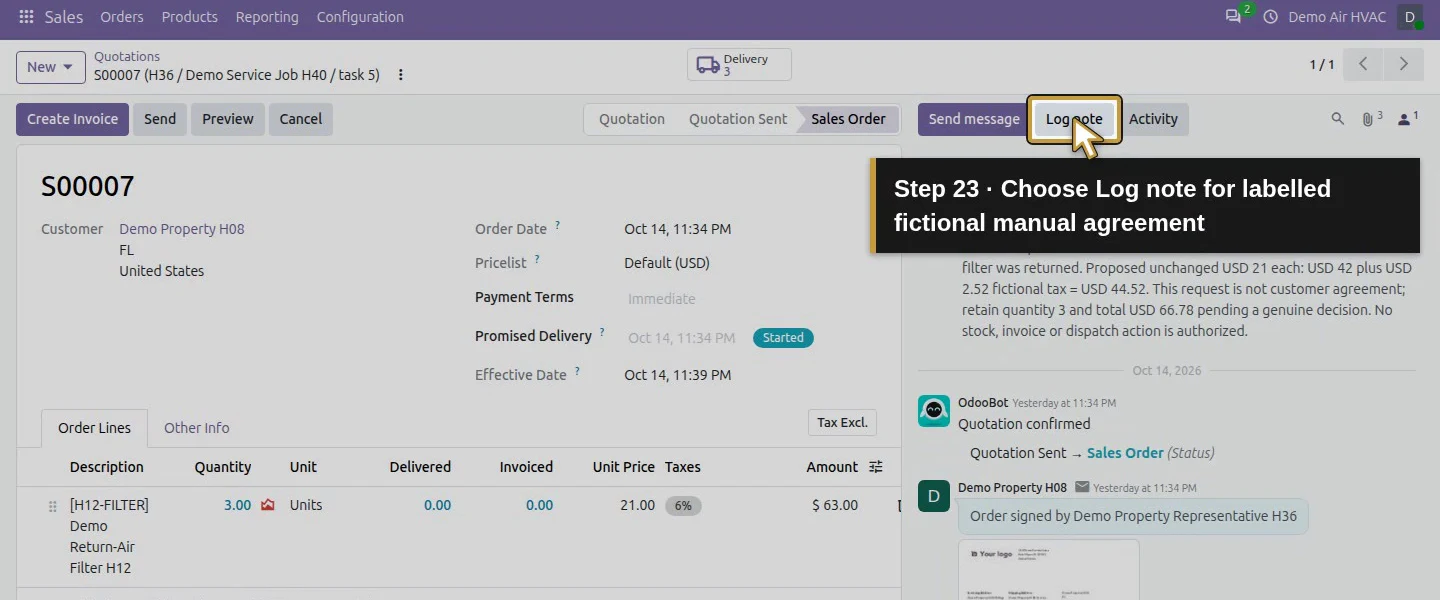Click the 6% tax tag
The width and height of the screenshot is (1440, 600).
[683, 506]
